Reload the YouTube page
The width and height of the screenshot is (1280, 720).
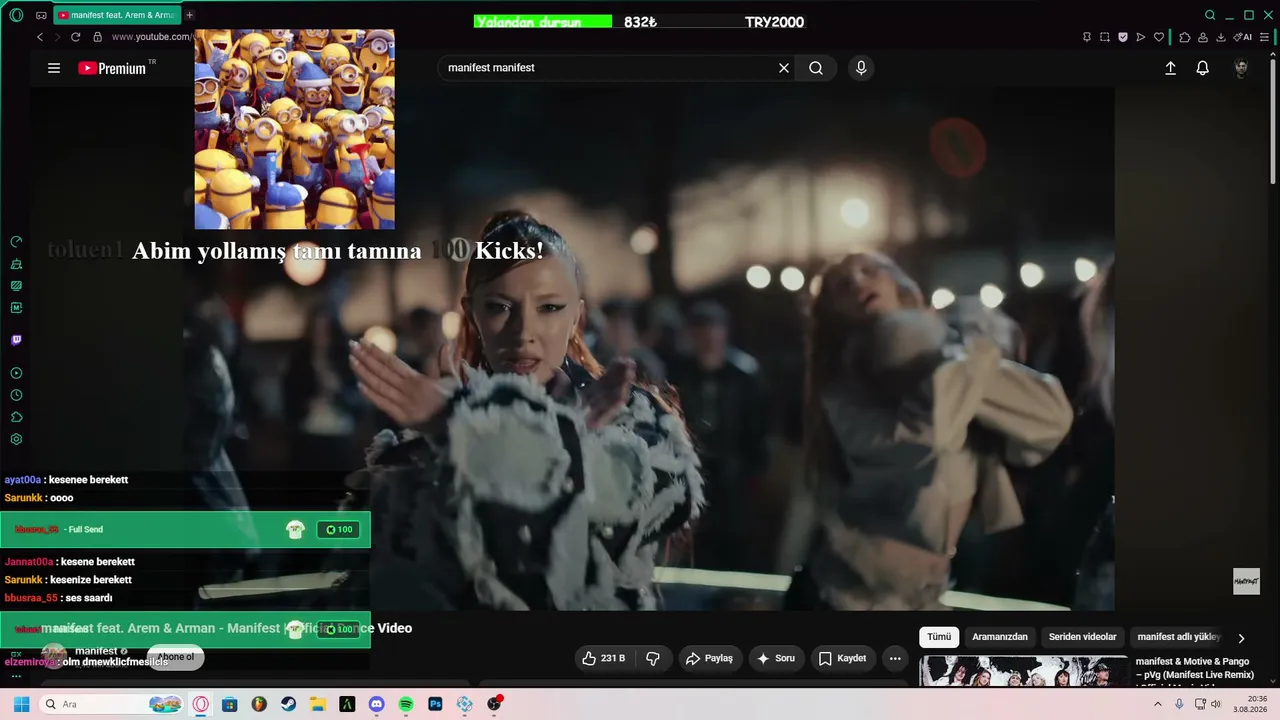pyautogui.click(x=75, y=37)
